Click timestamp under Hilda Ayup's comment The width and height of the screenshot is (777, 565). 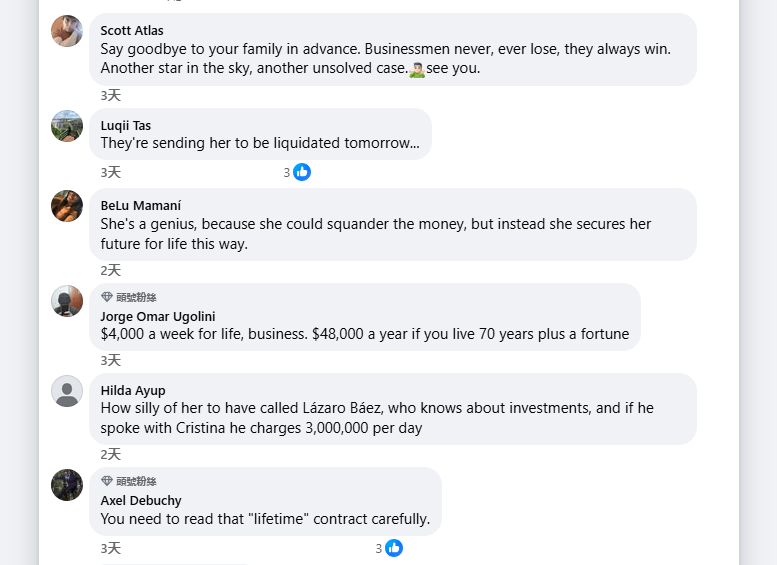110,454
